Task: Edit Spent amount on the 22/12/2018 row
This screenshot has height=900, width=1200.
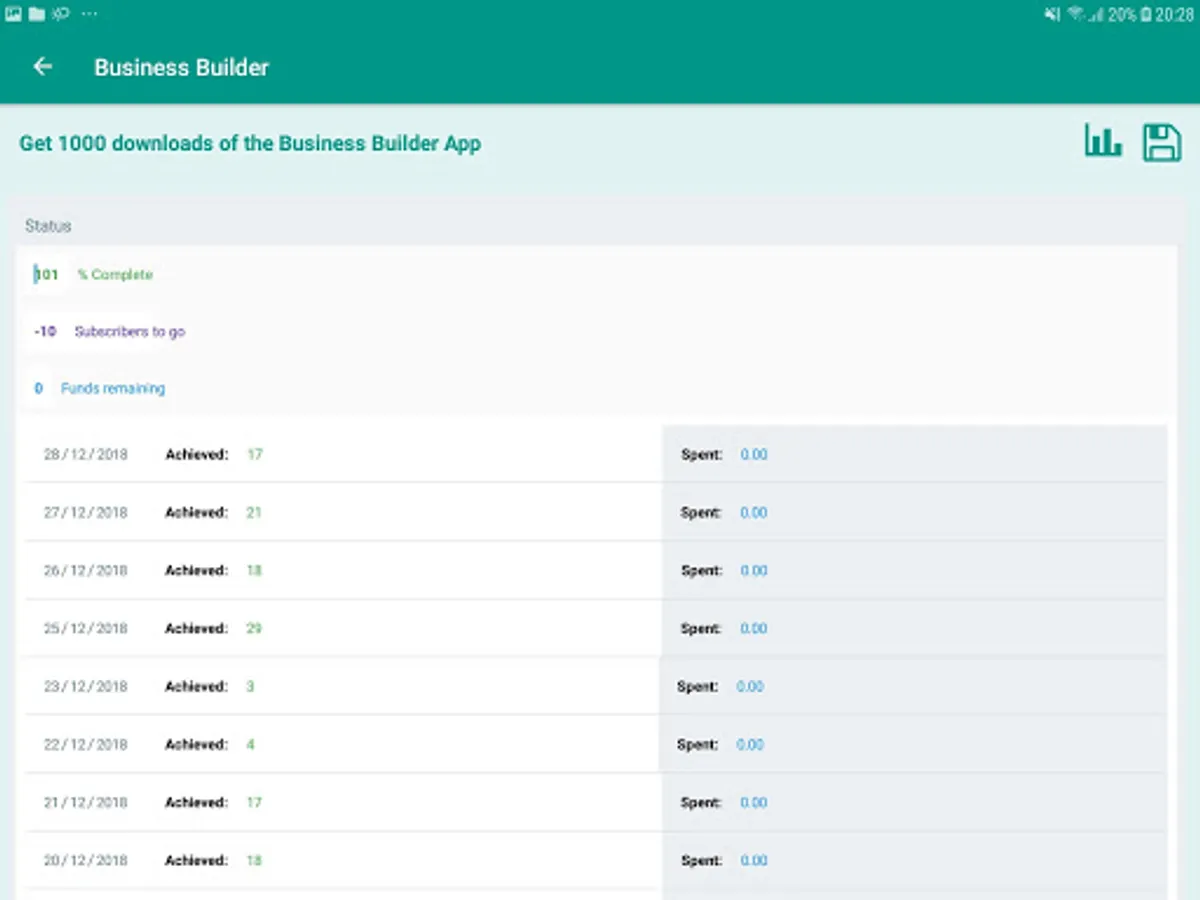Action: coord(749,745)
